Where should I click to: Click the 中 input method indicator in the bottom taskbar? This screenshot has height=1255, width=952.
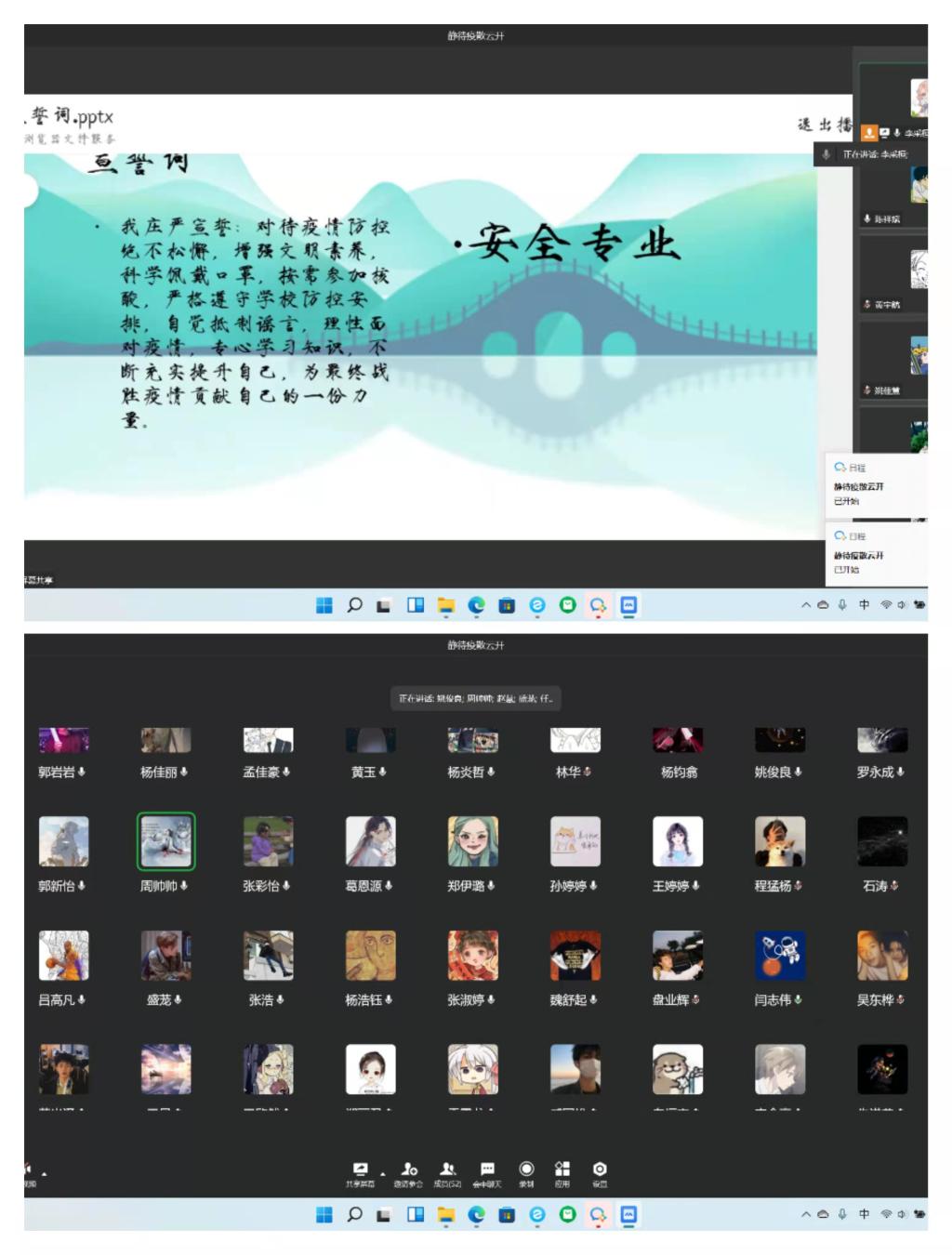(864, 1214)
